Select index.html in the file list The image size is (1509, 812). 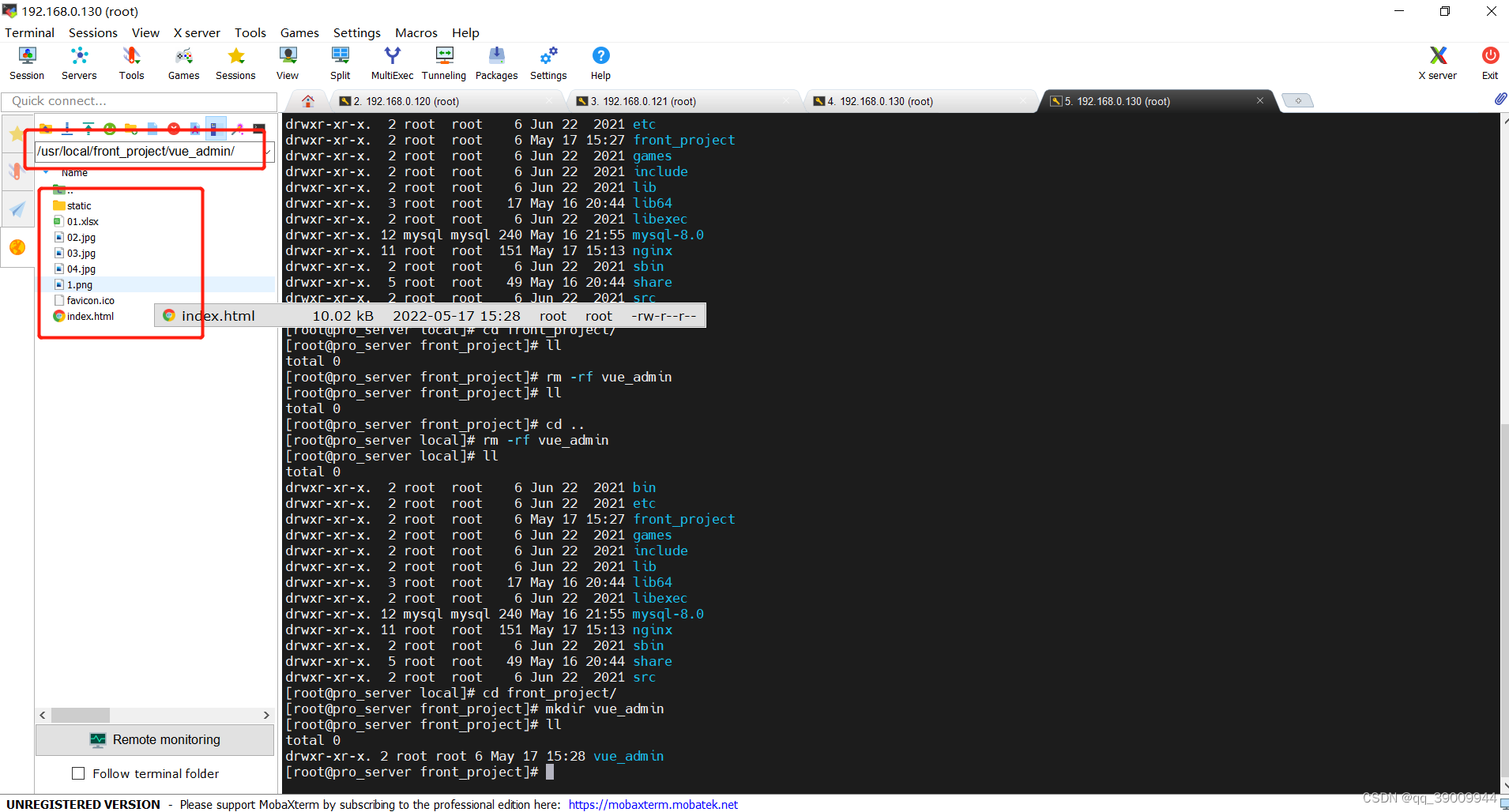(x=83, y=316)
